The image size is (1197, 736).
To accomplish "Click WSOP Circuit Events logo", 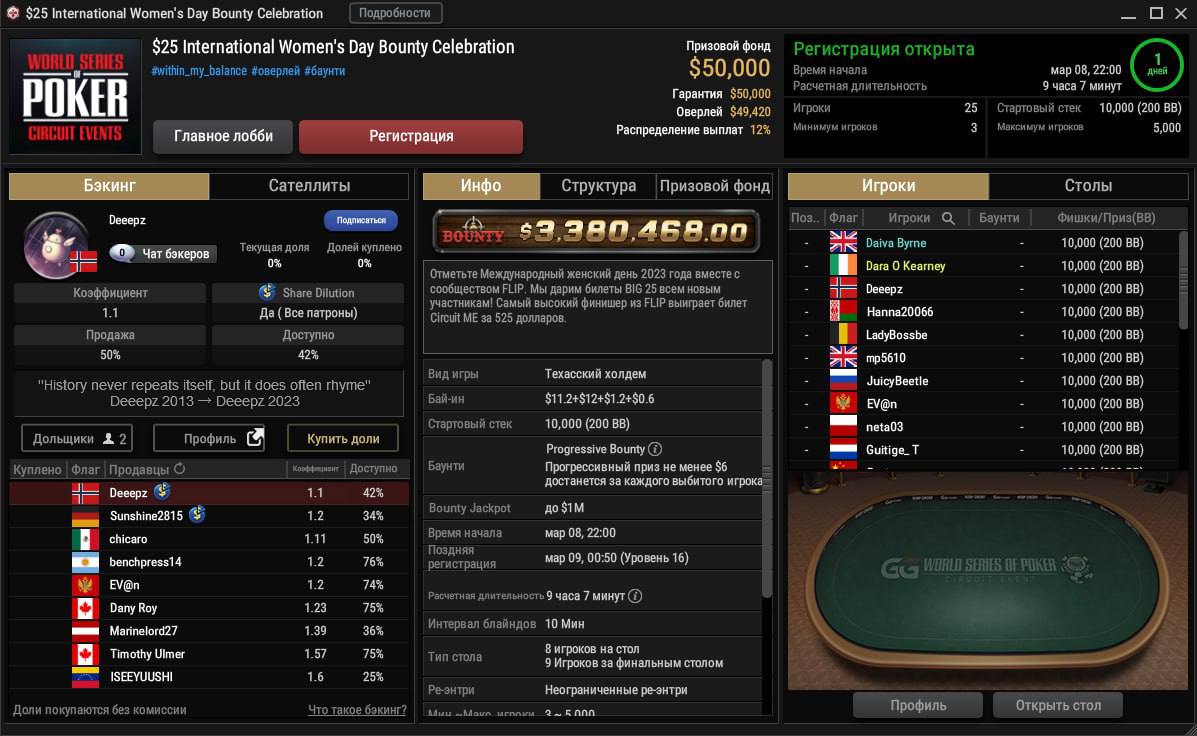I will click(x=75, y=97).
